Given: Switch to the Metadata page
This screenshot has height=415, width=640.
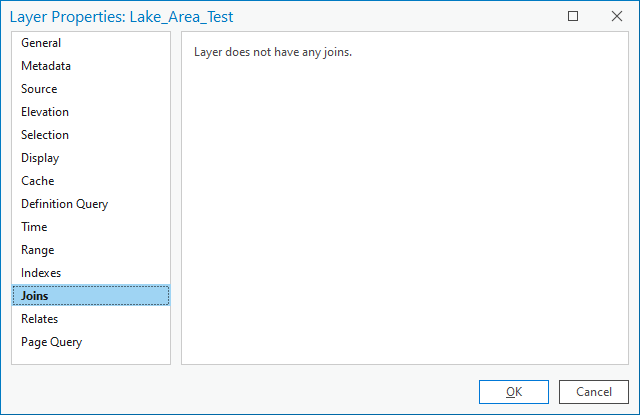Looking at the screenshot, I should 46,66.
